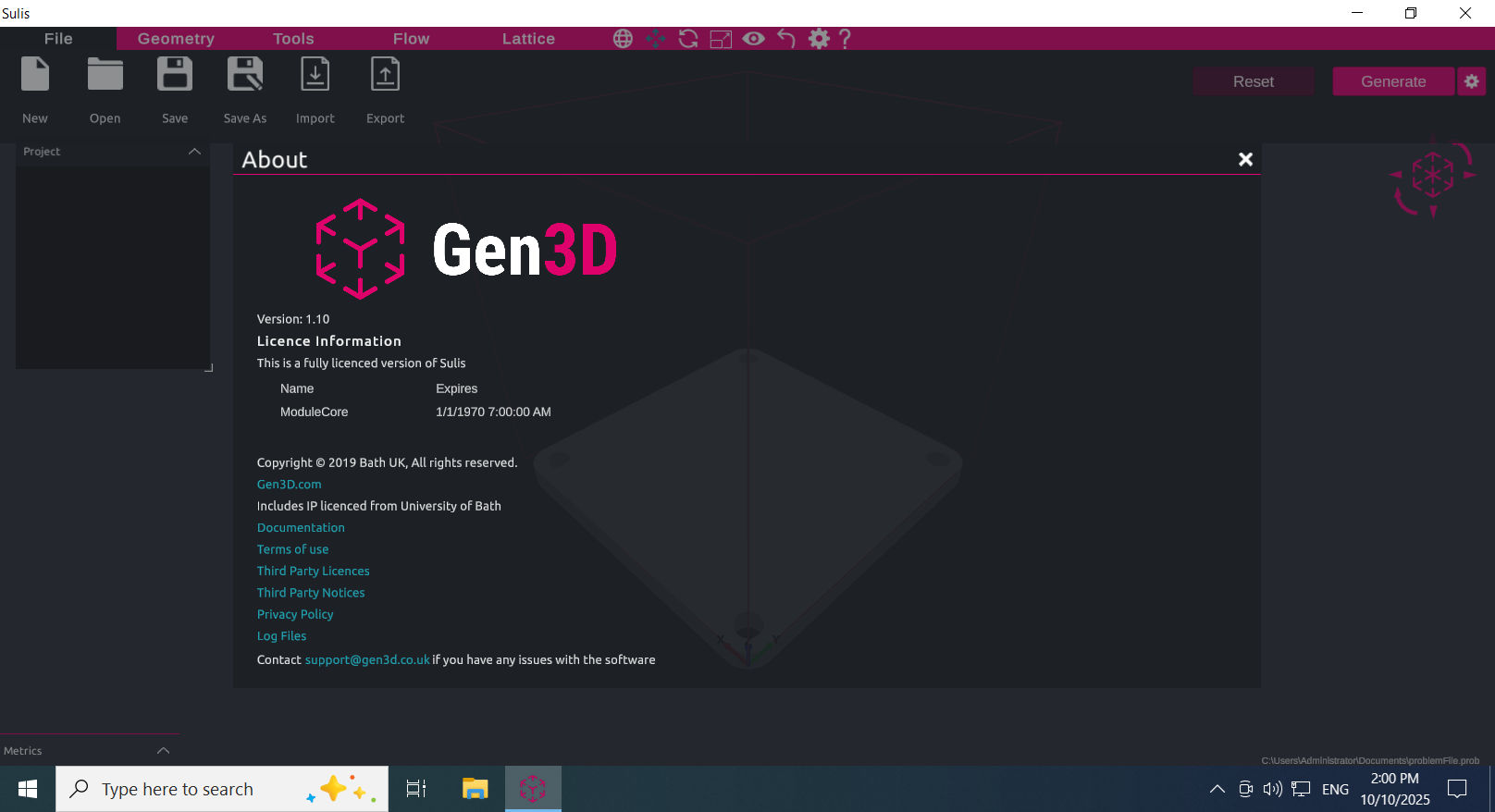The height and width of the screenshot is (812, 1495).
Task: Open a project using the Open folder icon
Action: pyautogui.click(x=105, y=75)
